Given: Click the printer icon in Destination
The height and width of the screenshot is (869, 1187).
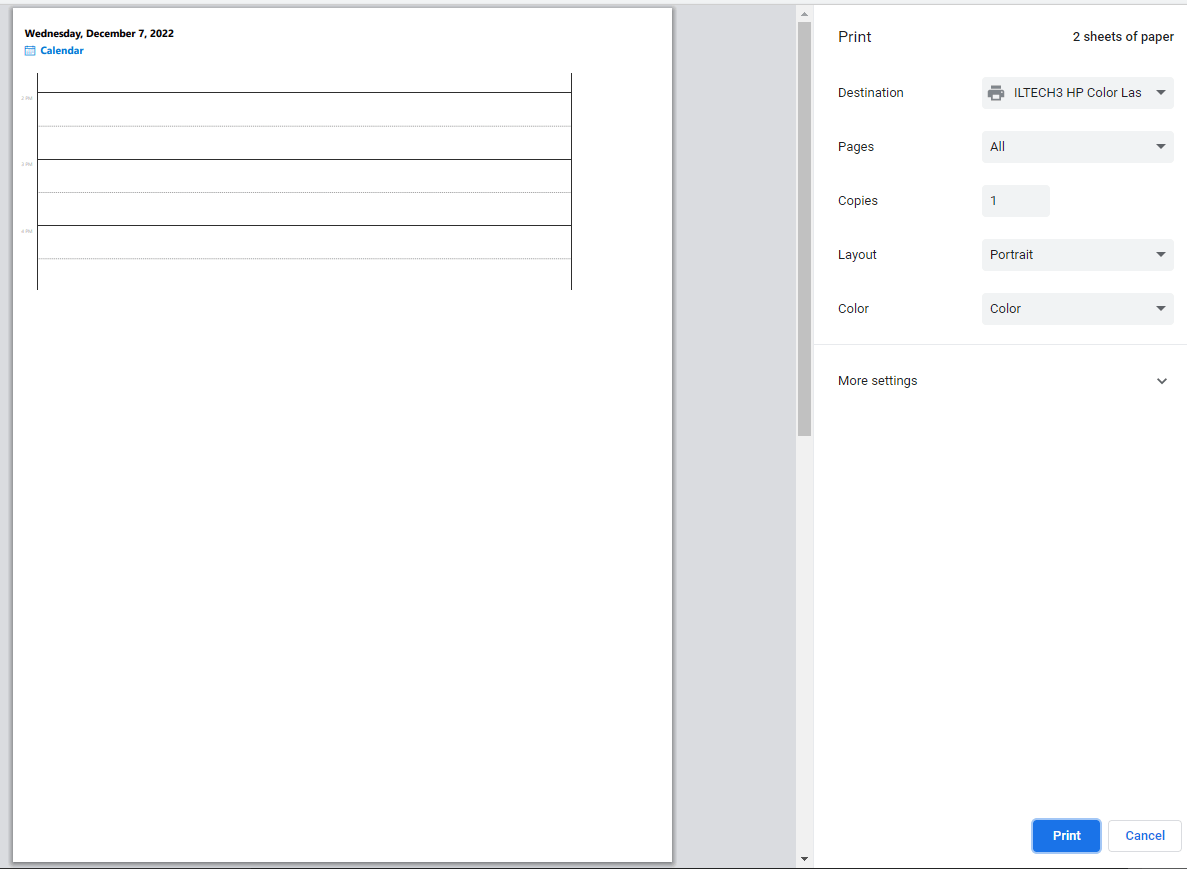Looking at the screenshot, I should 995,93.
